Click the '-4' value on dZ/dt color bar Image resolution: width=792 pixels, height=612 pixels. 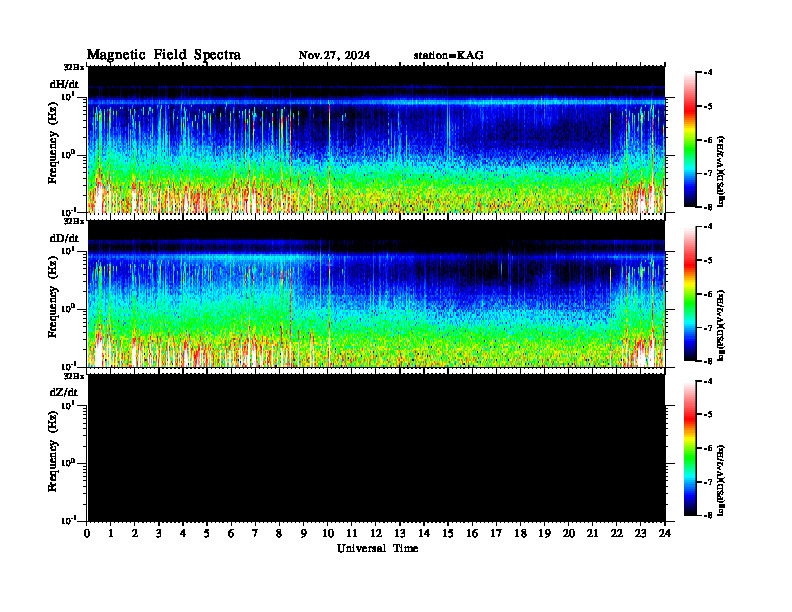coord(708,381)
